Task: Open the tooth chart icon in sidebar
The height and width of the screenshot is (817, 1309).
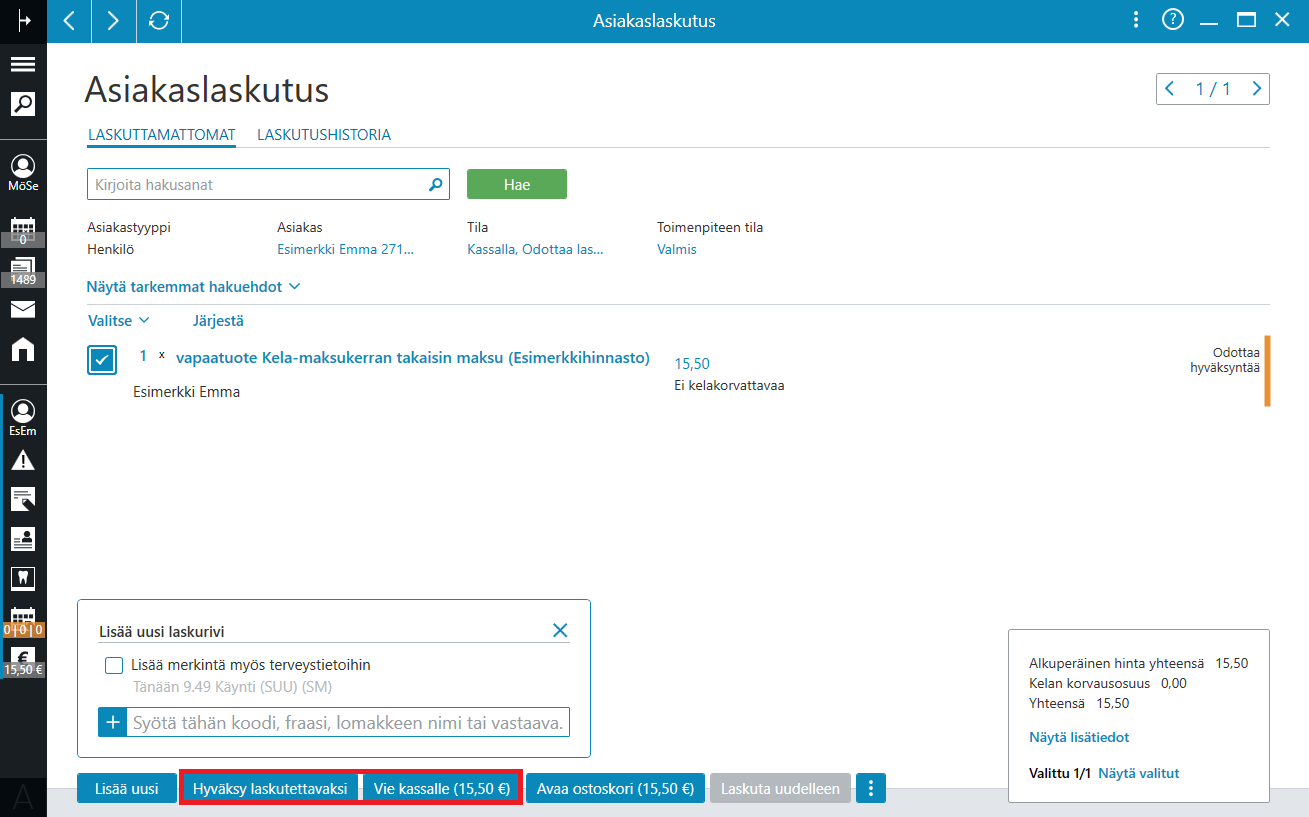Action: coord(23,577)
